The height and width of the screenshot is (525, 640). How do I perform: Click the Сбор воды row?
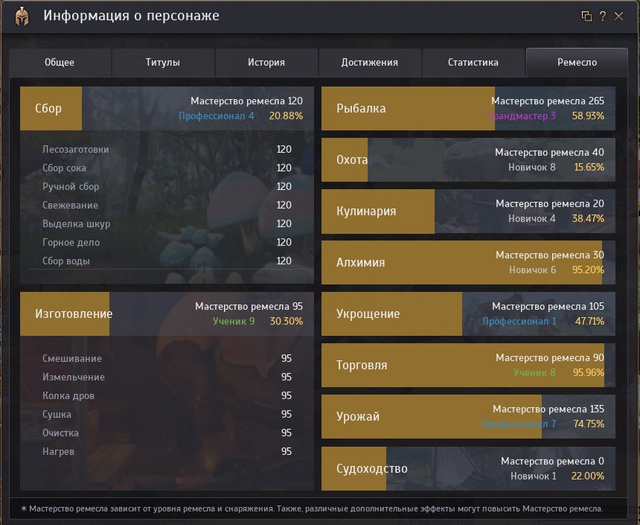click(x=167, y=261)
